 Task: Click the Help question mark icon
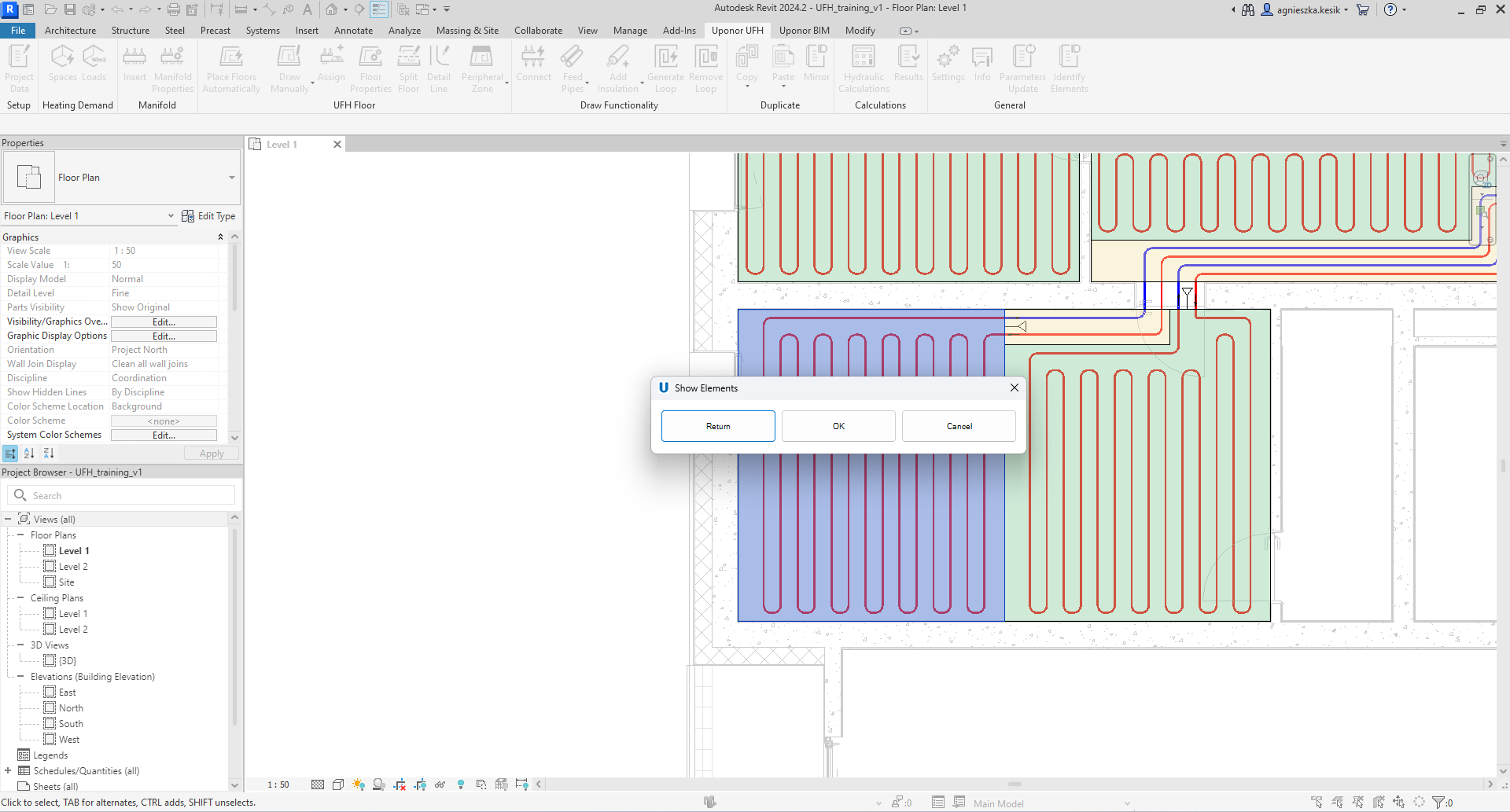(1390, 9)
